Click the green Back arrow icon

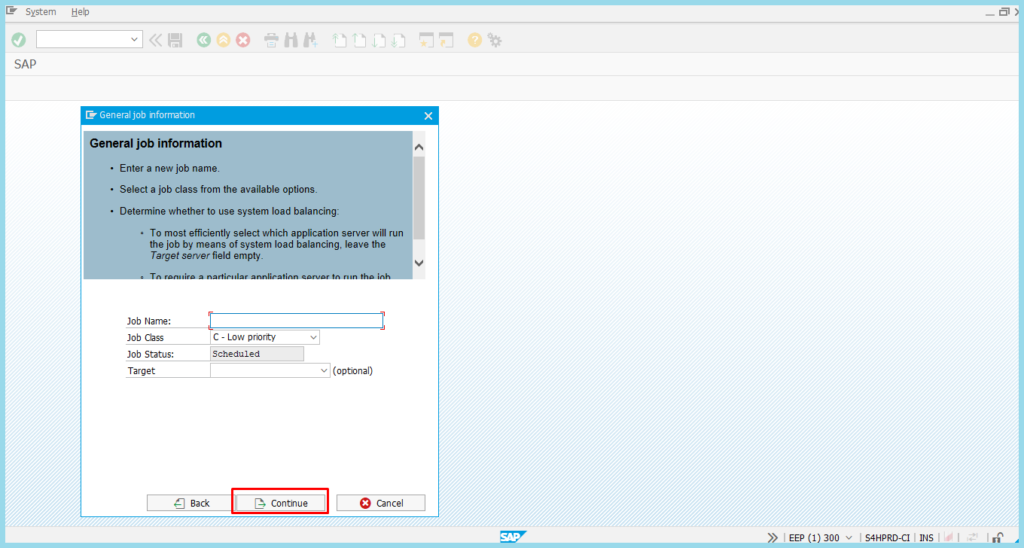tap(204, 40)
